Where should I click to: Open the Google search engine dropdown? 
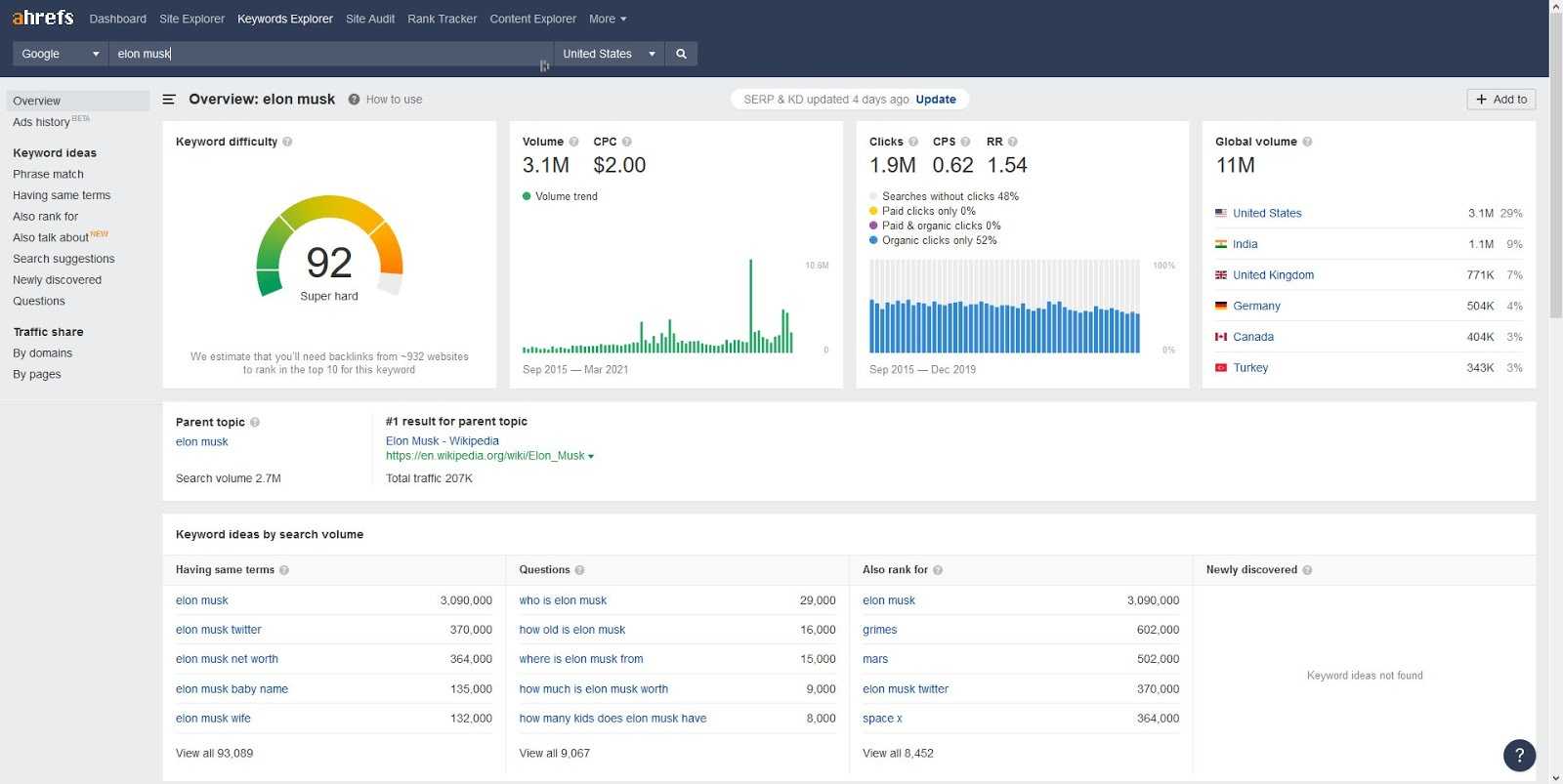pos(60,54)
